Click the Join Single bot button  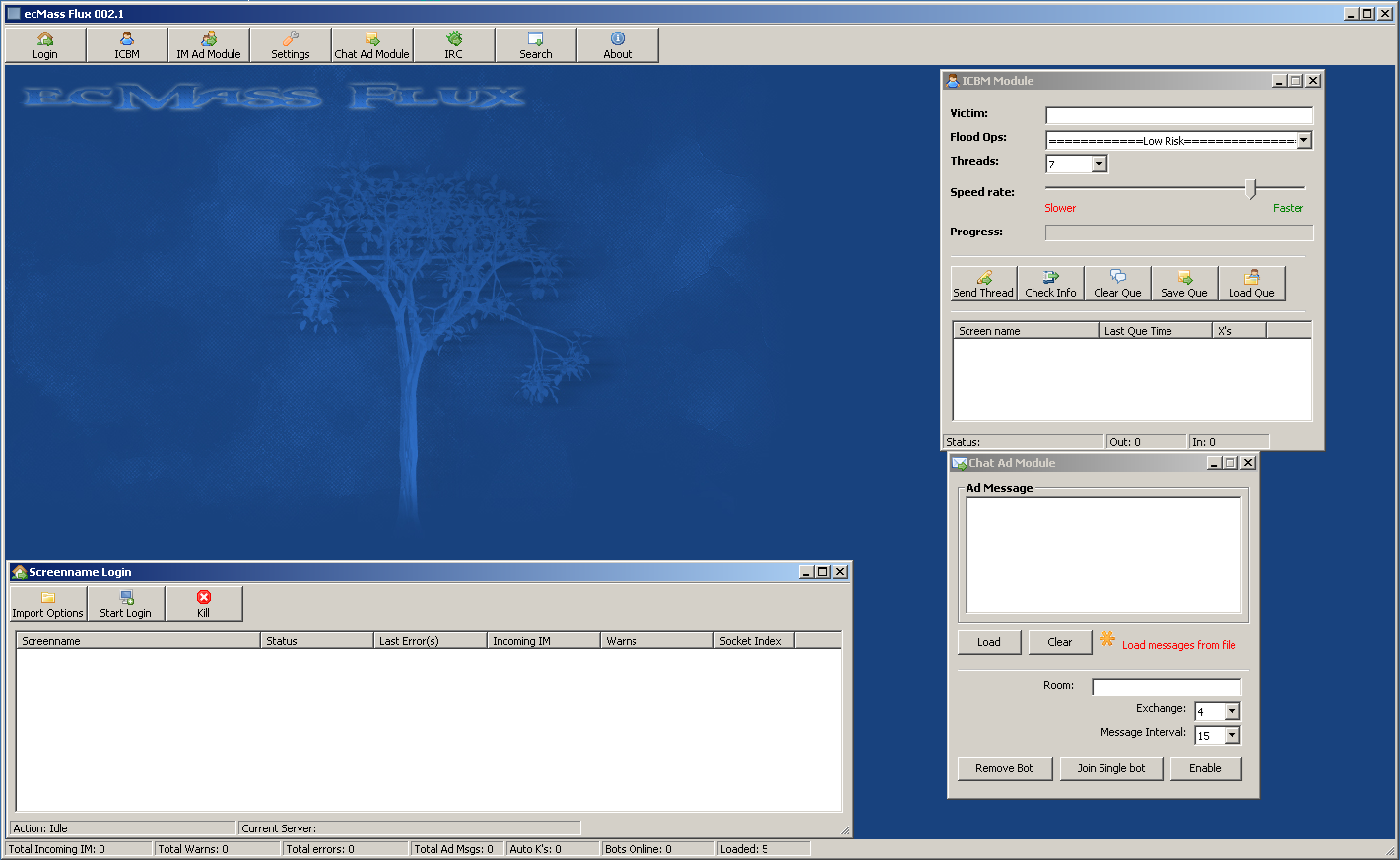point(1111,768)
